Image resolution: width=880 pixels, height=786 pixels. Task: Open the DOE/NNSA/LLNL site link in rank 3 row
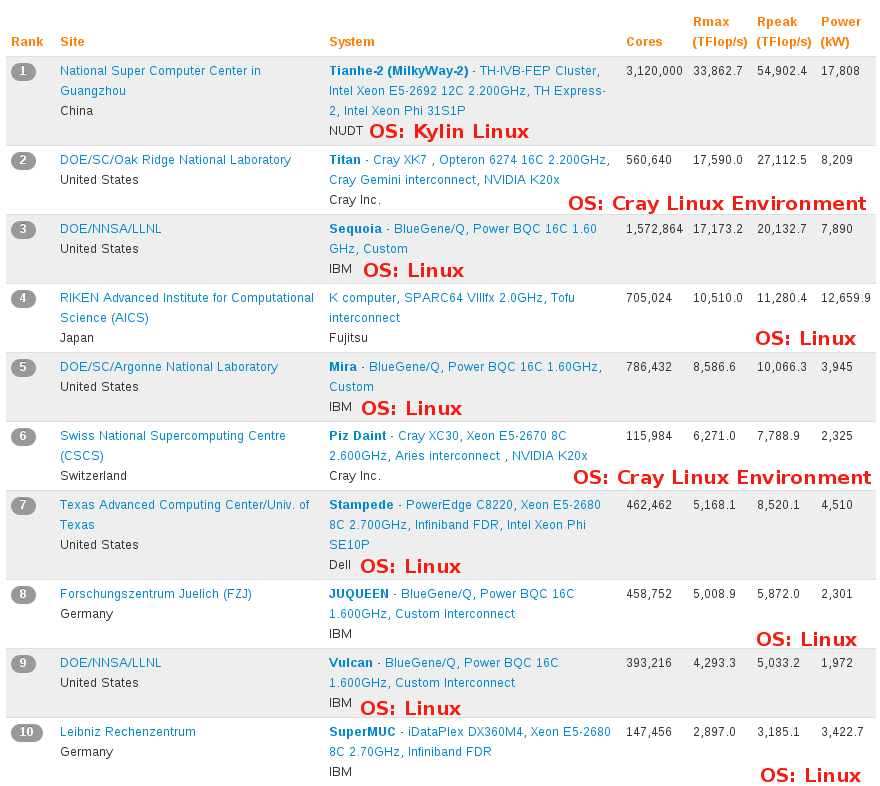pyautogui.click(x=111, y=229)
